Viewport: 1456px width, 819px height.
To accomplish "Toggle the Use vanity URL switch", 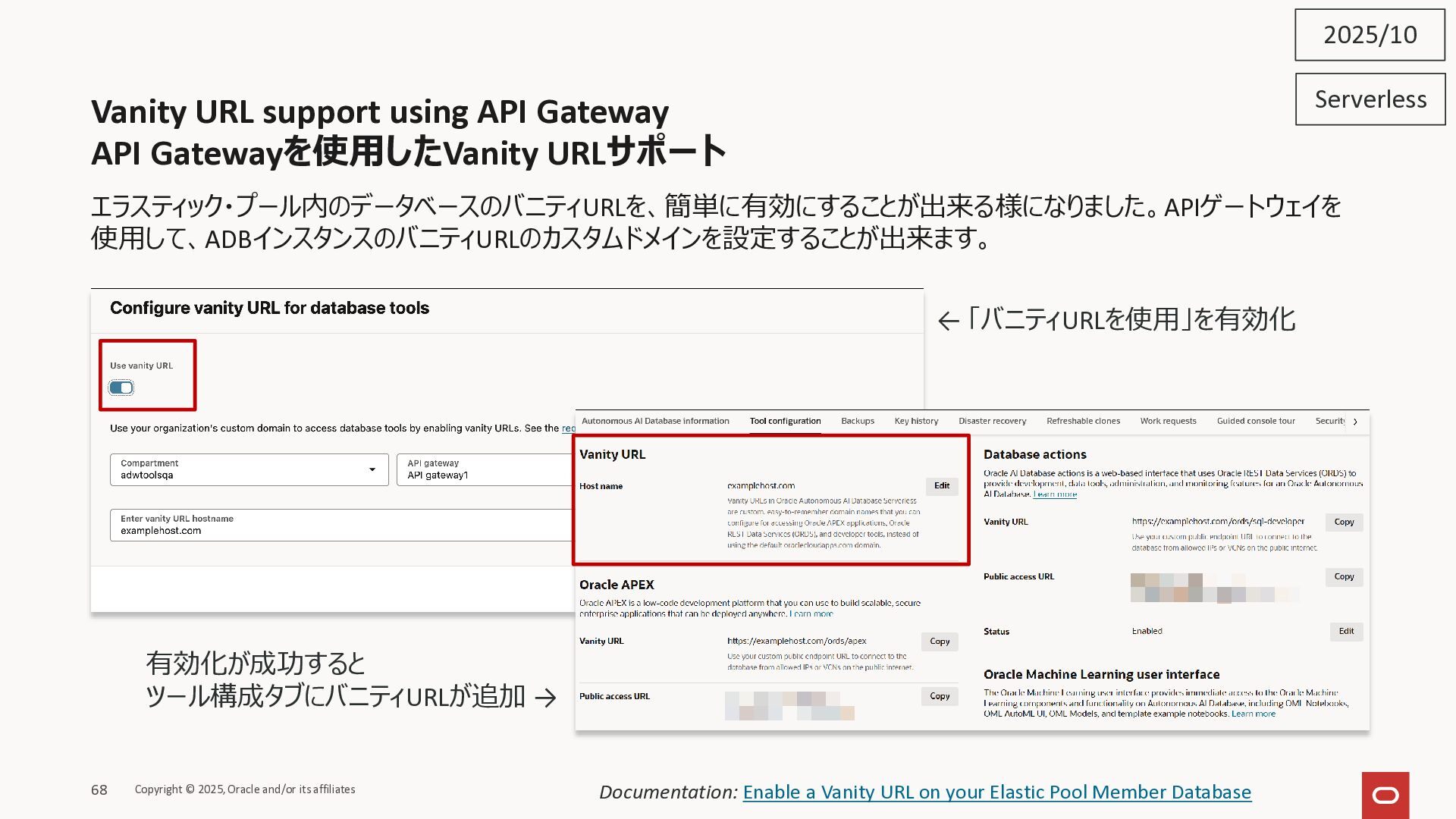I will [121, 388].
